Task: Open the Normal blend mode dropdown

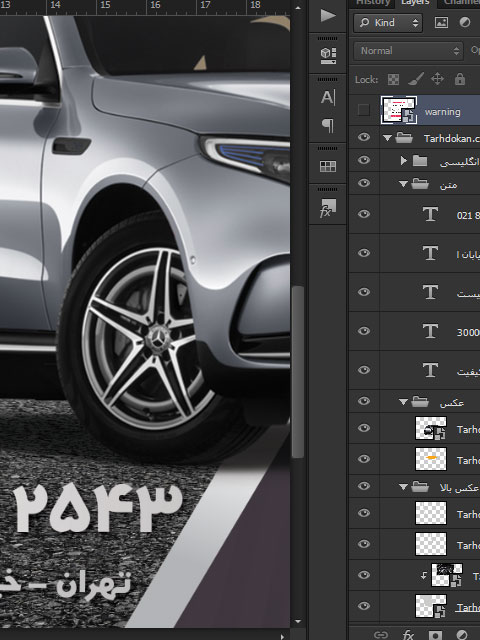Action: [x=408, y=51]
